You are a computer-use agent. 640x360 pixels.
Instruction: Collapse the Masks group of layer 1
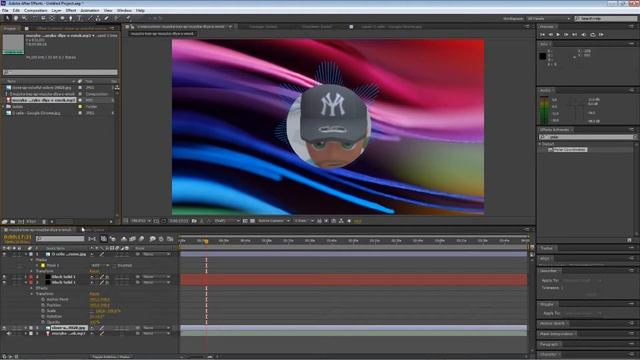[x=32, y=260]
